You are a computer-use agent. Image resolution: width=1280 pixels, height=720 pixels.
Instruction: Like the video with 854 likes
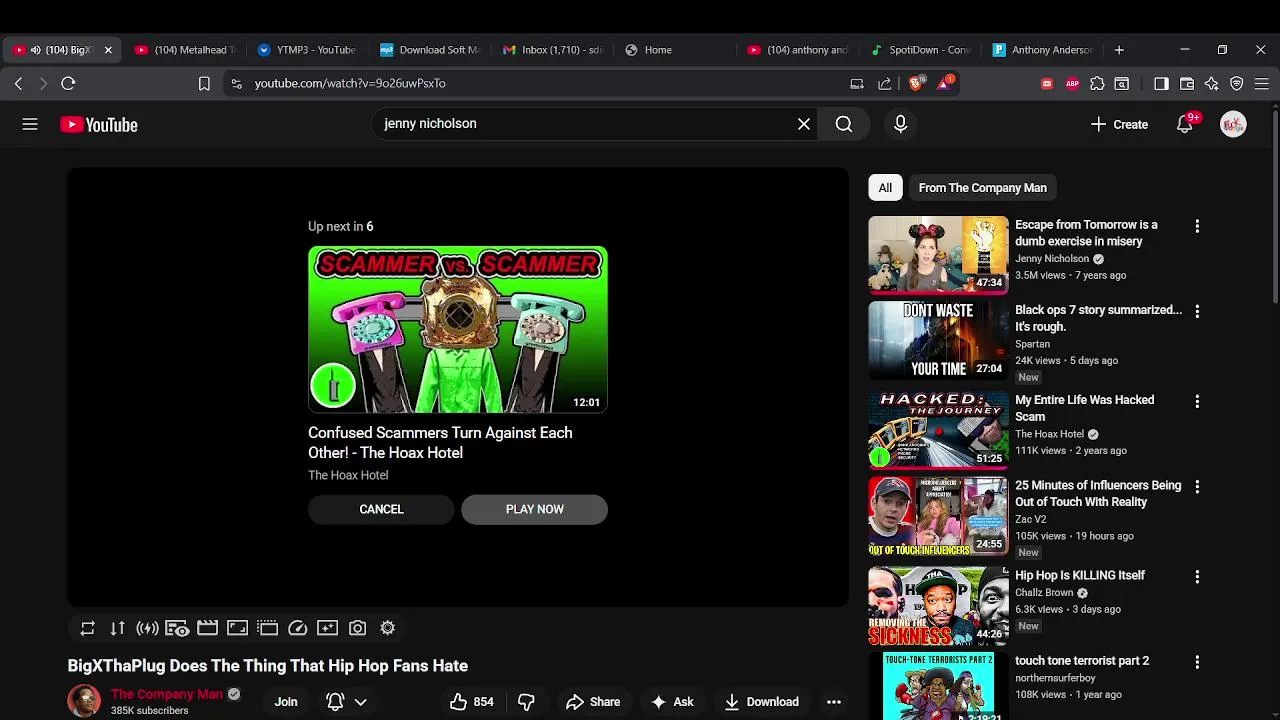[471, 702]
